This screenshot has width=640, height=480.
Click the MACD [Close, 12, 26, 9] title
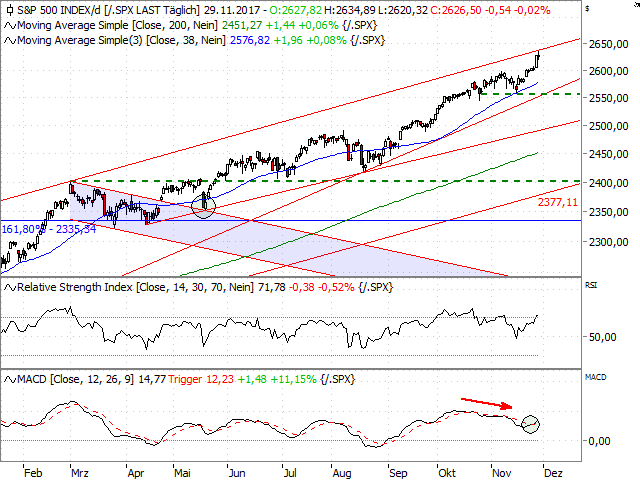76,379
